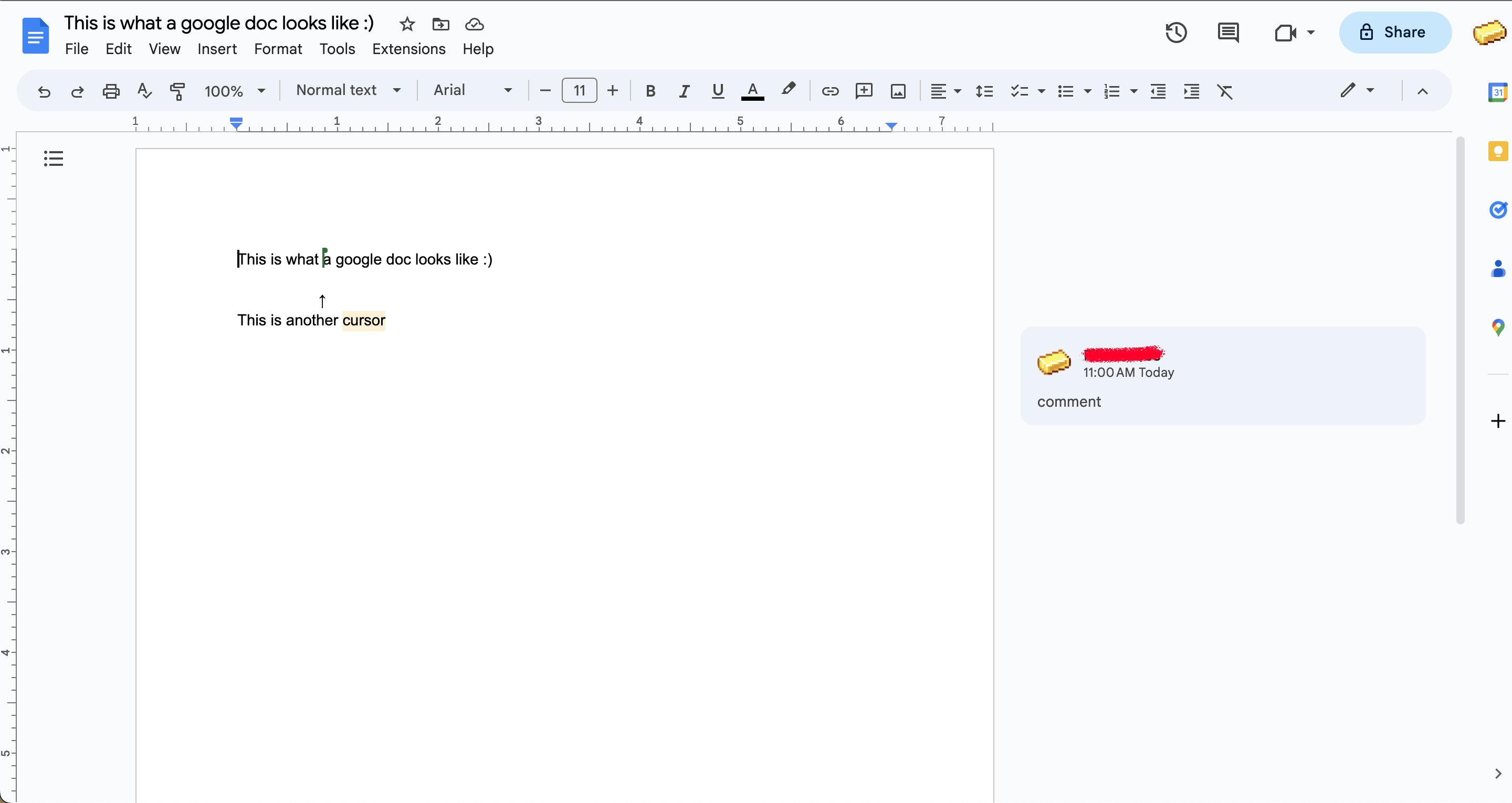Image resolution: width=1512 pixels, height=803 pixels.
Task: Click the font size input field
Action: point(579,90)
